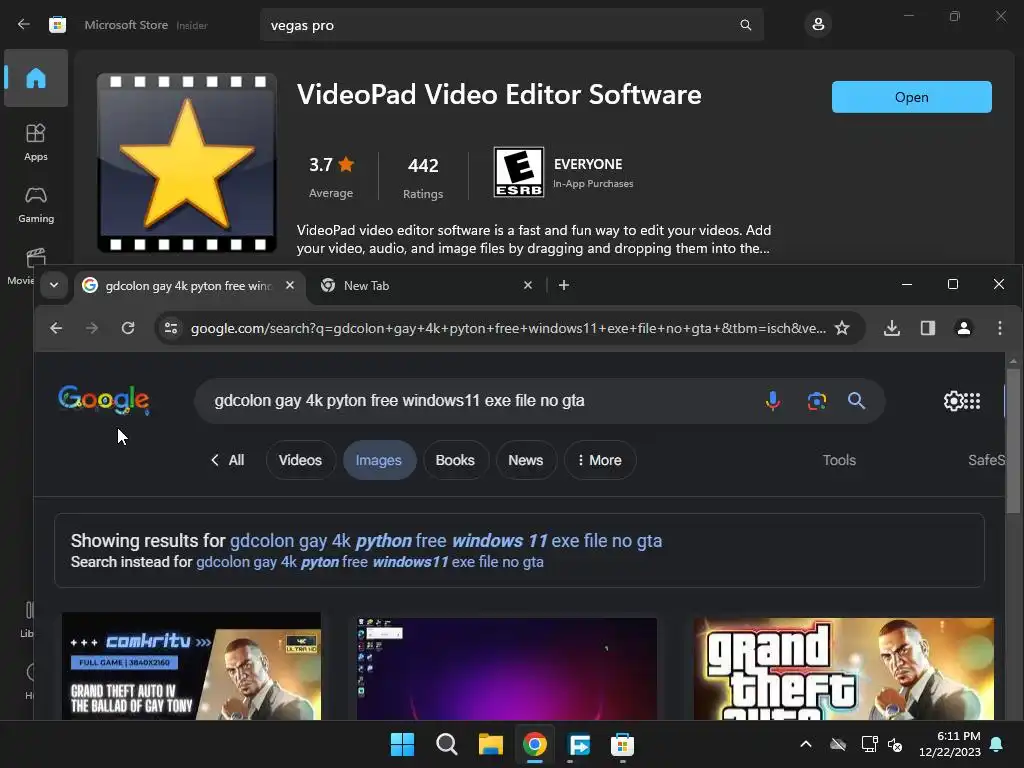Close the New Tab tab
This screenshot has height=768, width=1024.
(528, 285)
